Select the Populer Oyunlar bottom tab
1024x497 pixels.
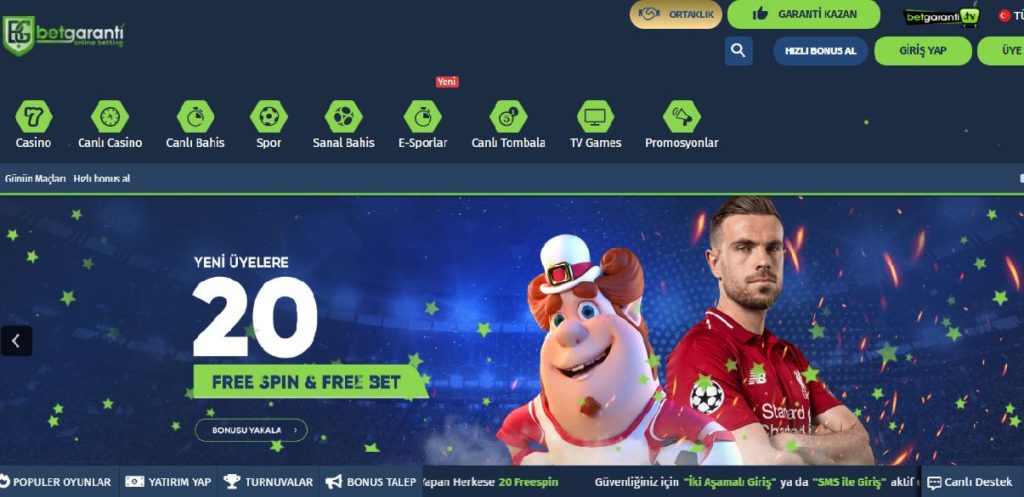click(x=56, y=482)
